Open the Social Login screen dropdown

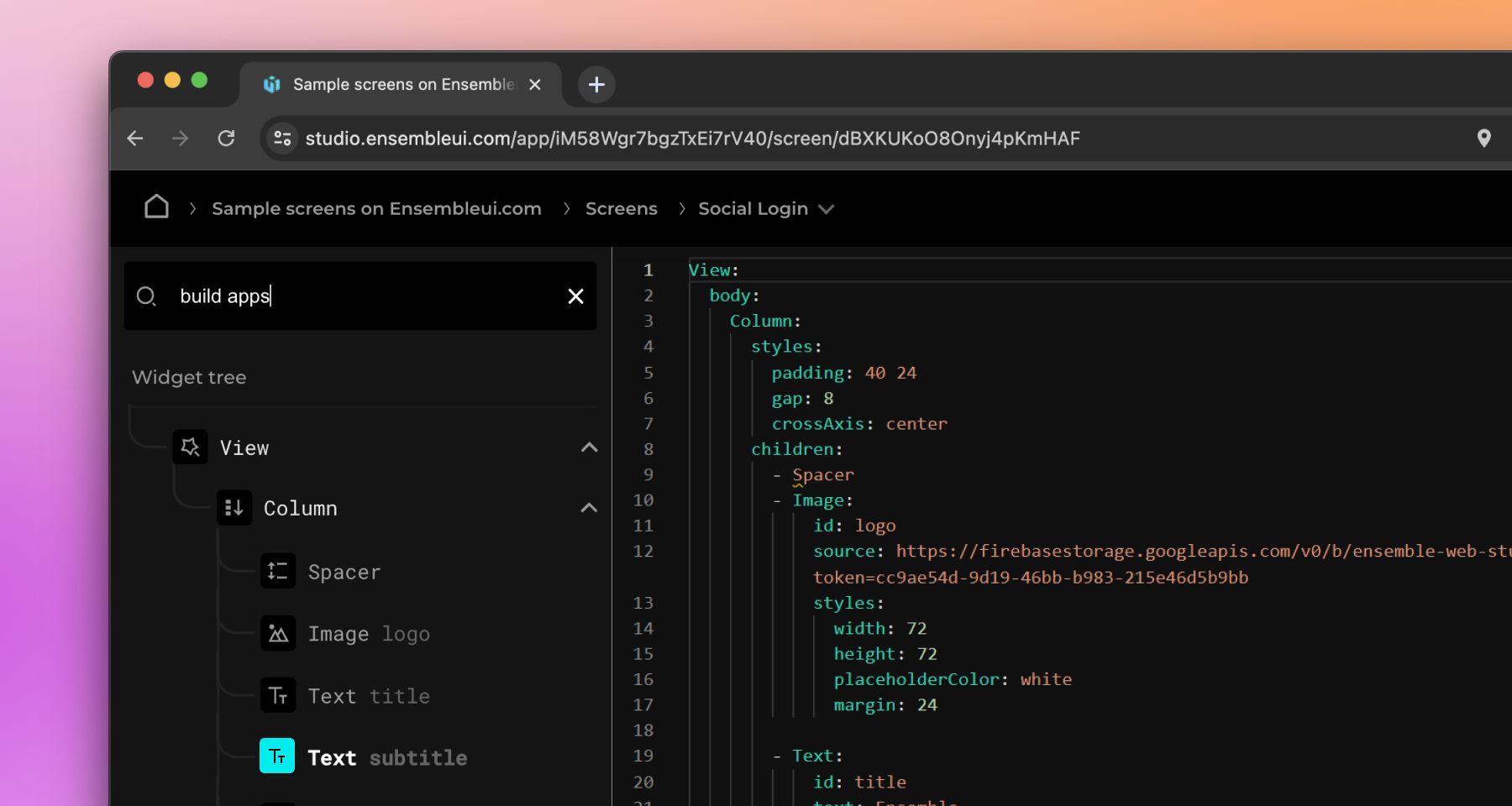(827, 209)
